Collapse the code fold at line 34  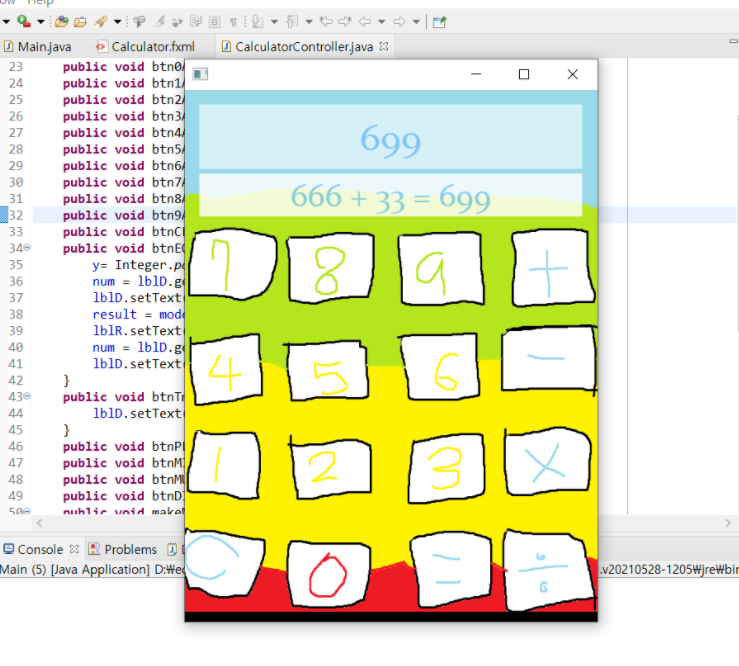[27, 247]
